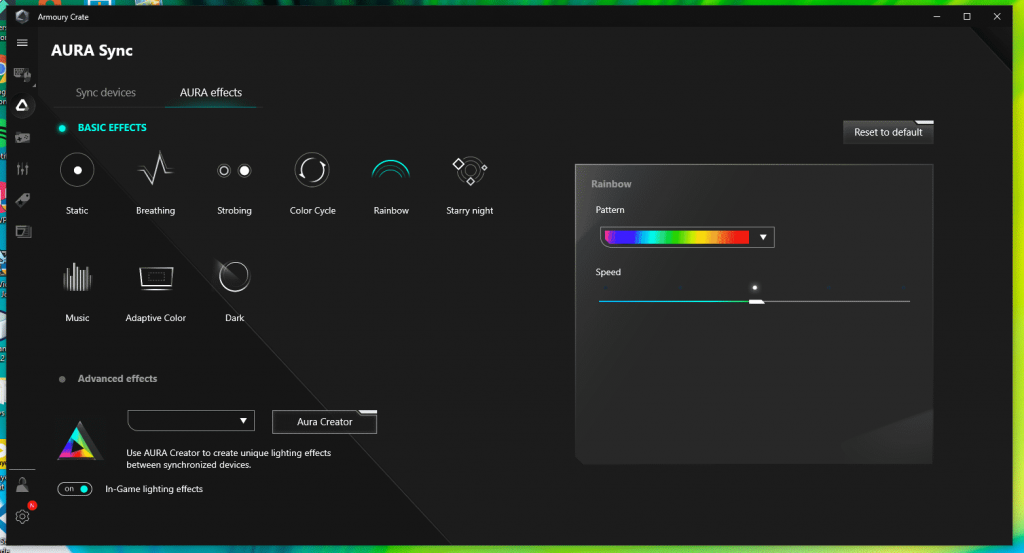Click the Speed slider handle
This screenshot has width=1024, height=553.
tap(756, 302)
